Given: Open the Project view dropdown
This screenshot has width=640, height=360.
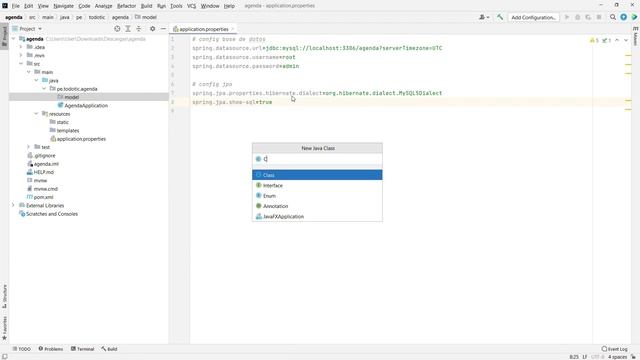Looking at the screenshot, I should (x=30, y=29).
